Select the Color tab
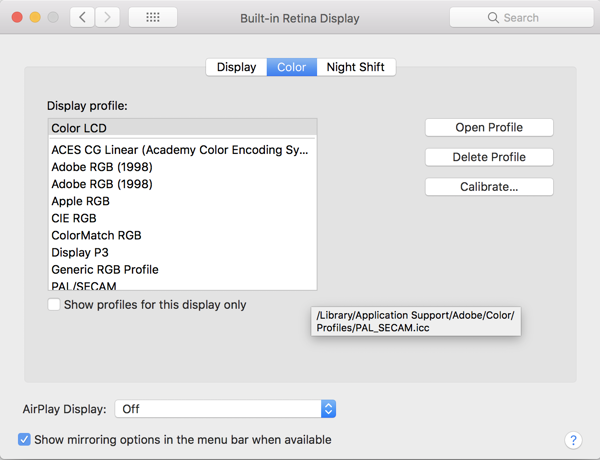Screen dimensions: 600x460 click(291, 67)
